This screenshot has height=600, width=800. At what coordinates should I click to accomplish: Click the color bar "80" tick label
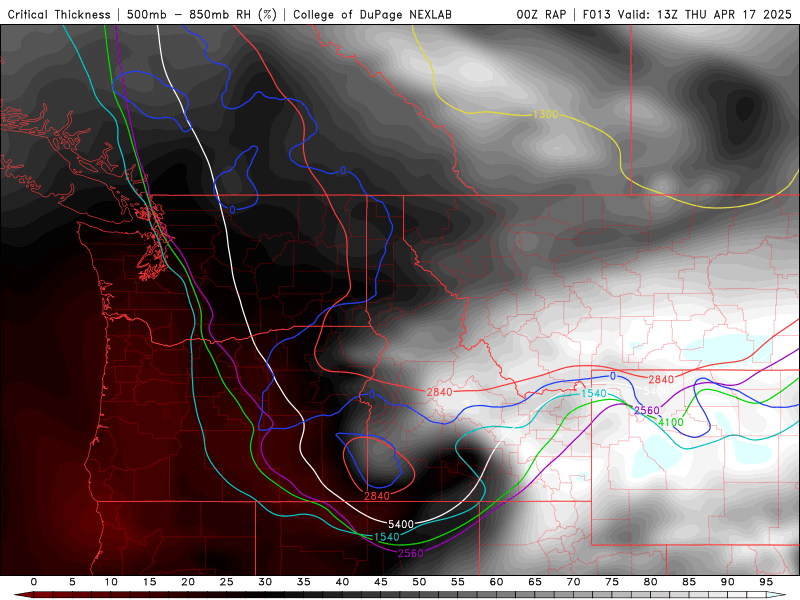651,582
